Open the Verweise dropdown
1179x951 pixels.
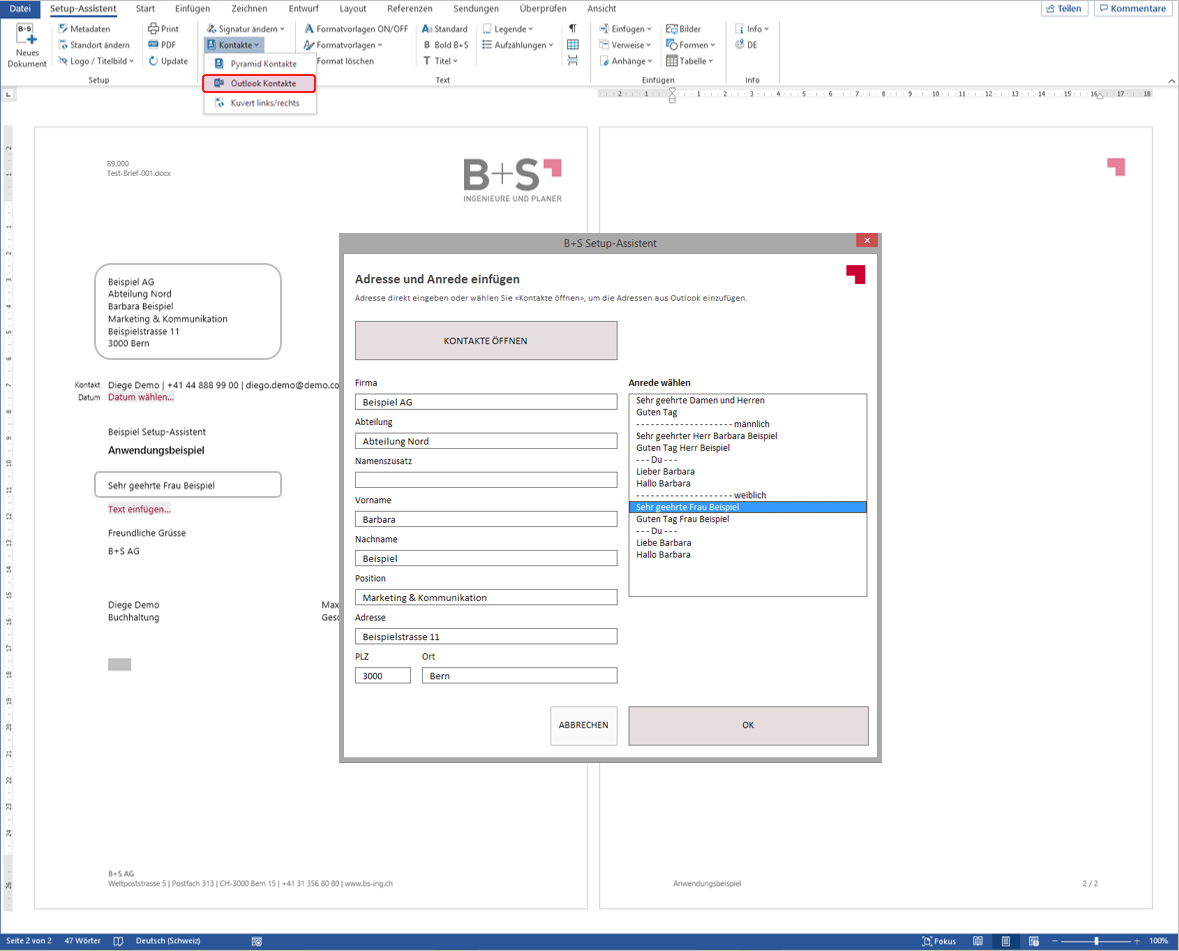click(x=625, y=45)
